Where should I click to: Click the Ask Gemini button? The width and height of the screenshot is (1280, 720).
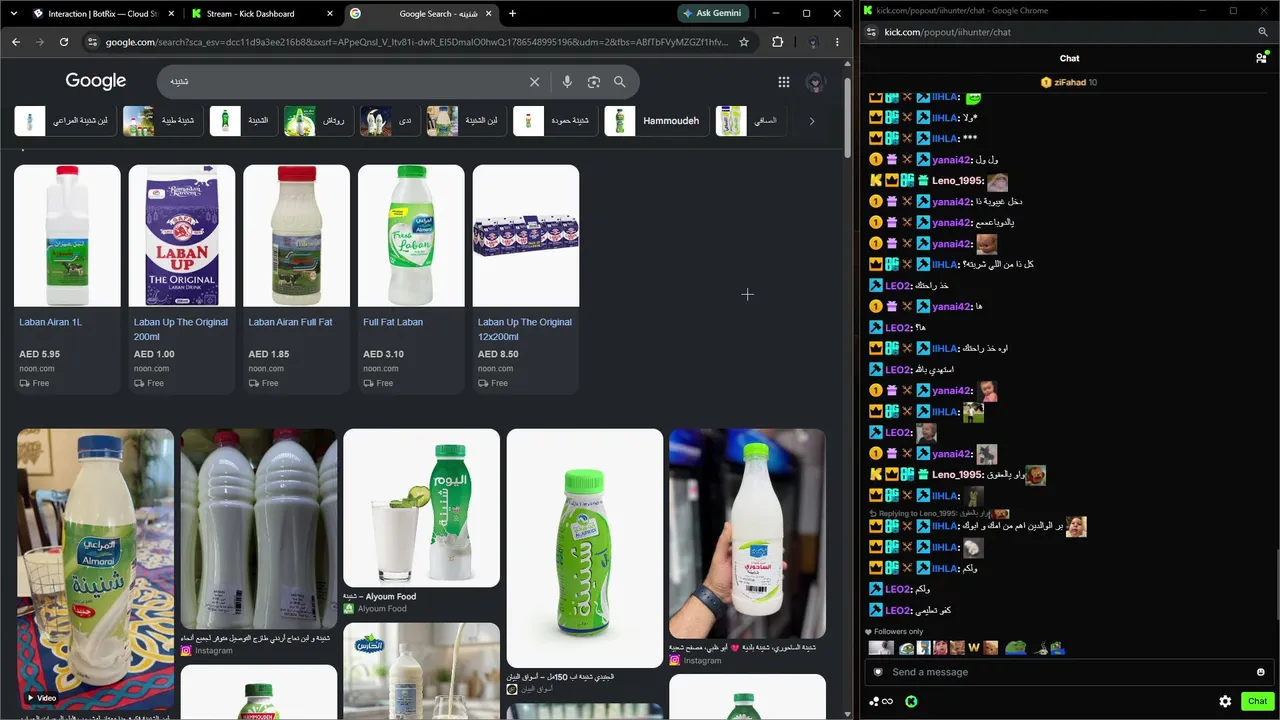[713, 14]
